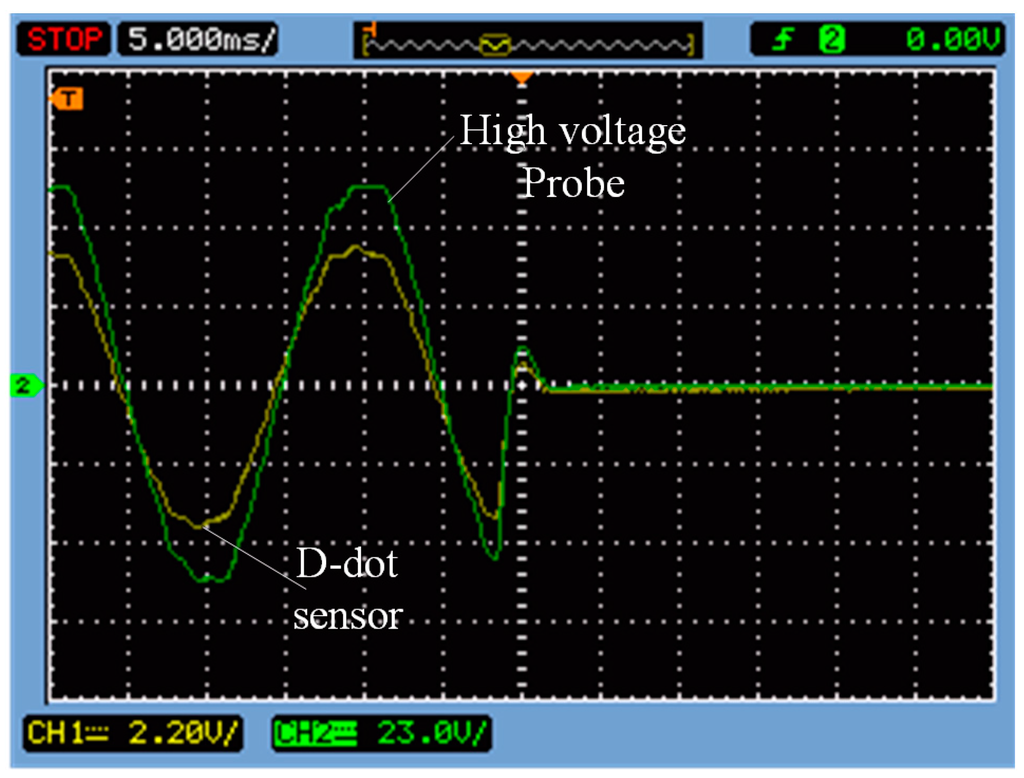
Task: Click the waveform memory overview bar
Action: coord(528,41)
